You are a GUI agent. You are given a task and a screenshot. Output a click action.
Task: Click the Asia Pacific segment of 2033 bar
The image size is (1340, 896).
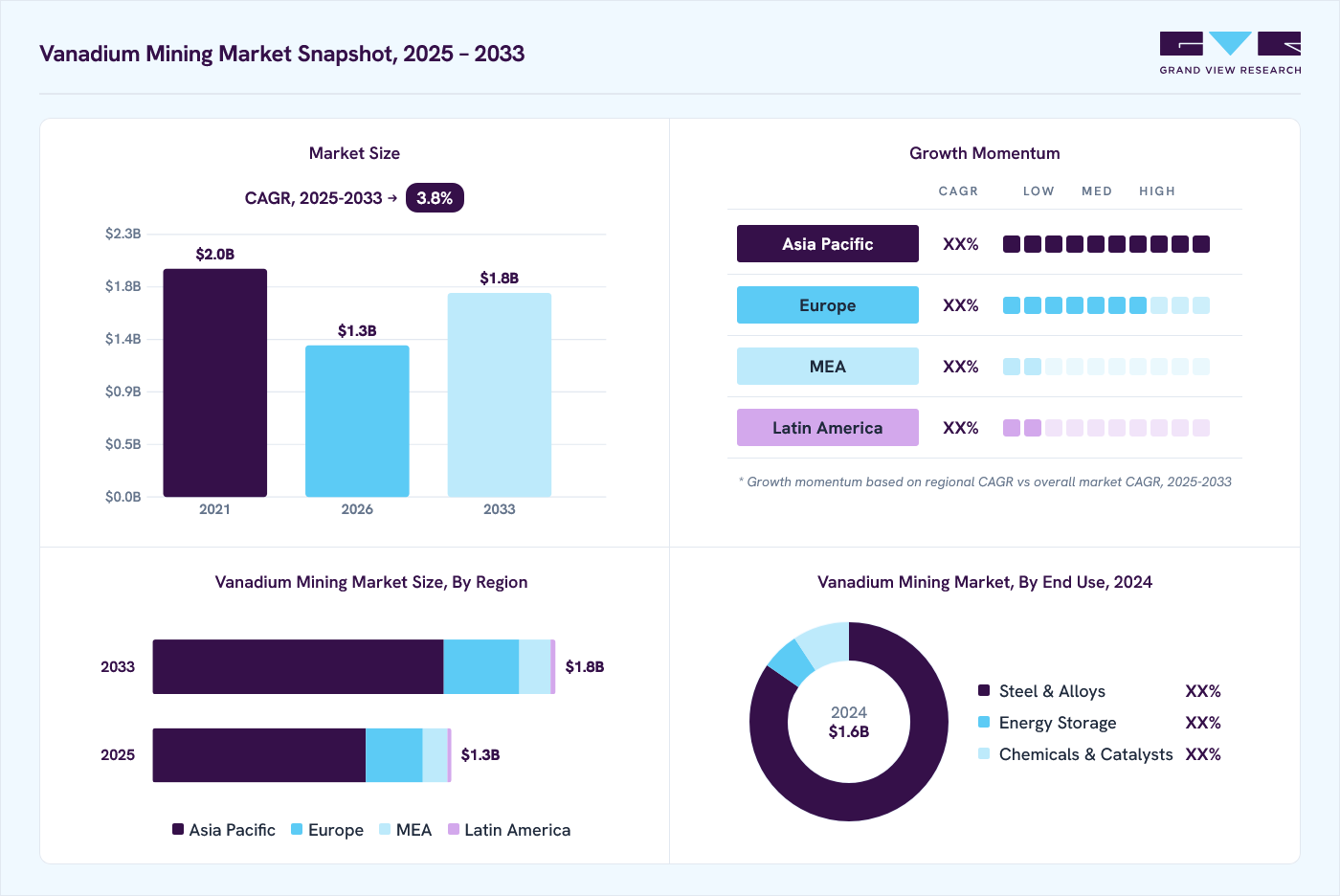click(298, 667)
